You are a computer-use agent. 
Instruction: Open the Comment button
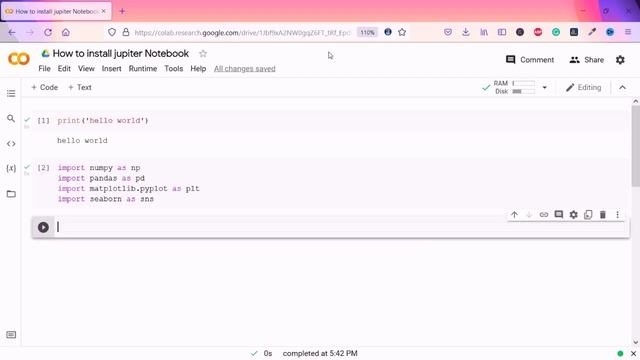[x=530, y=60]
